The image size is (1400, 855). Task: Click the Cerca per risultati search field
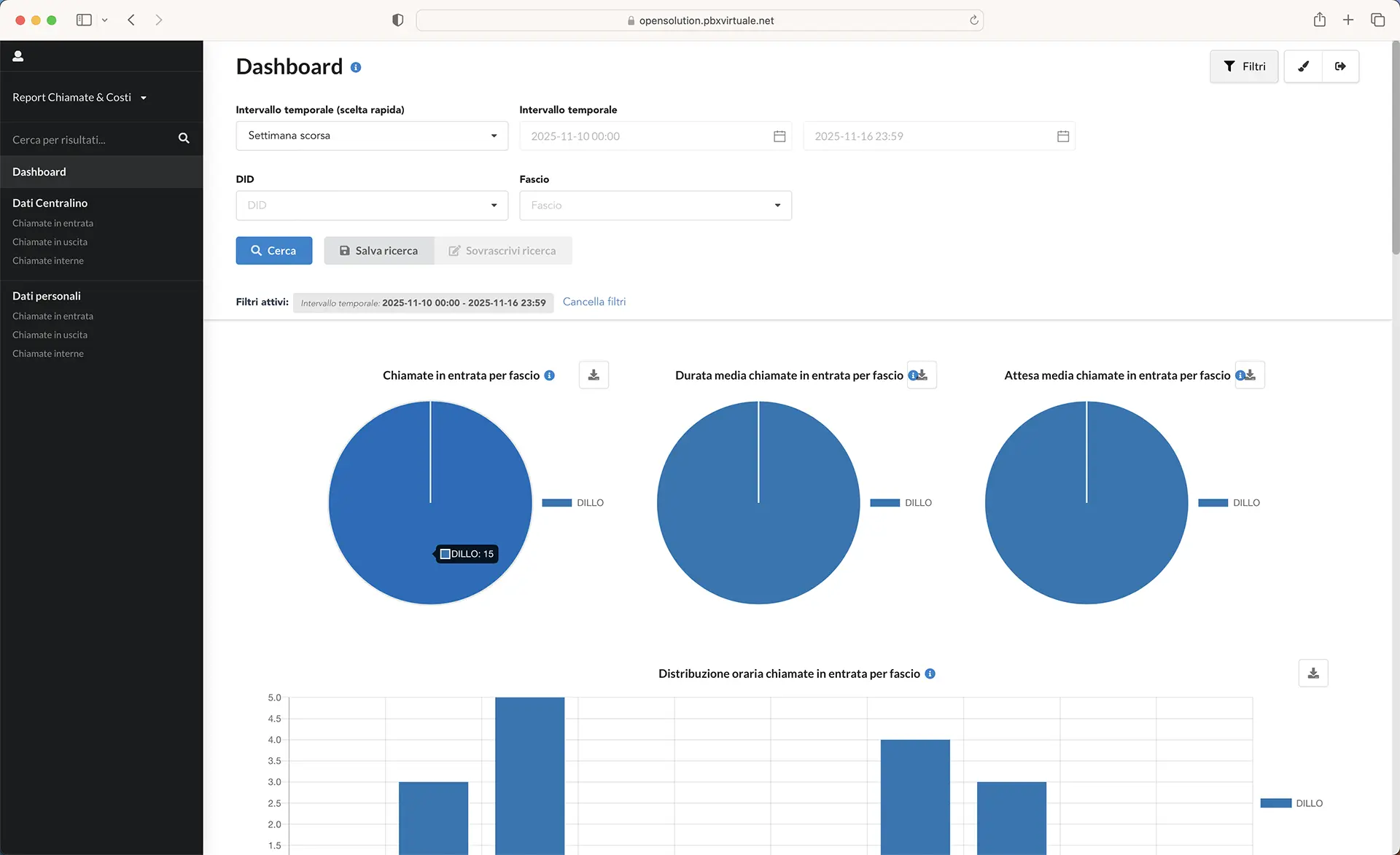point(91,139)
